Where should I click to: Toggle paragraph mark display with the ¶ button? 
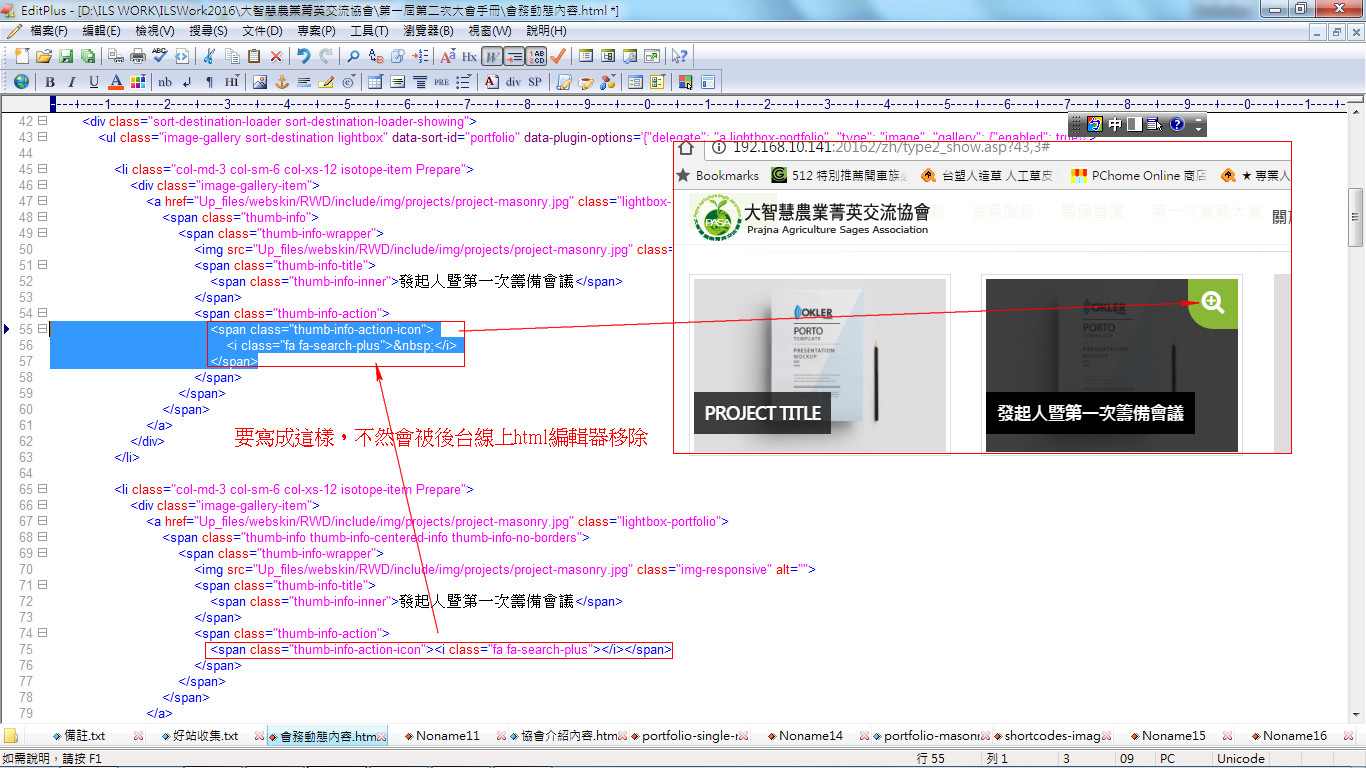point(208,81)
